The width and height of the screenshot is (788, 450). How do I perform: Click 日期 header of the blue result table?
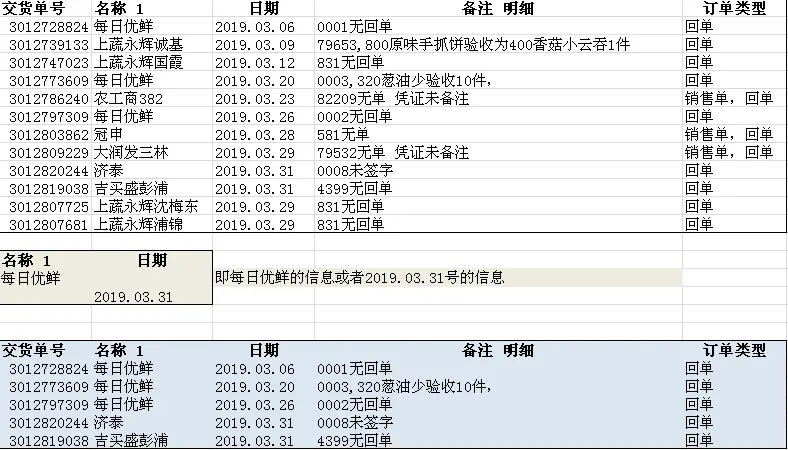pyautogui.click(x=264, y=350)
